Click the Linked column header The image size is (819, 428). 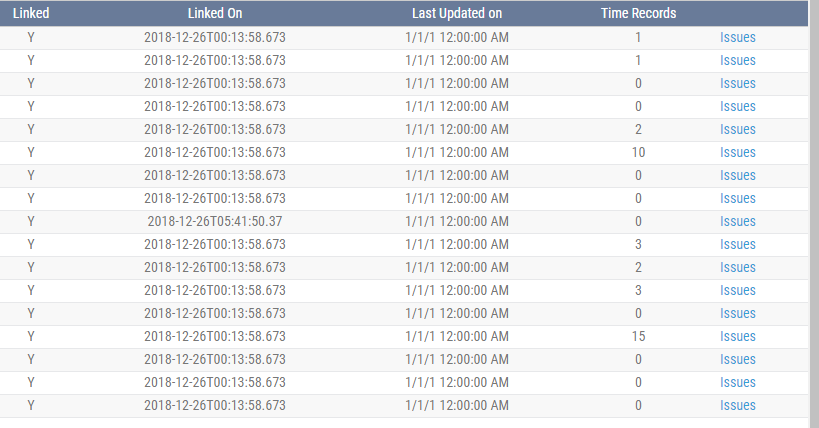tap(31, 13)
